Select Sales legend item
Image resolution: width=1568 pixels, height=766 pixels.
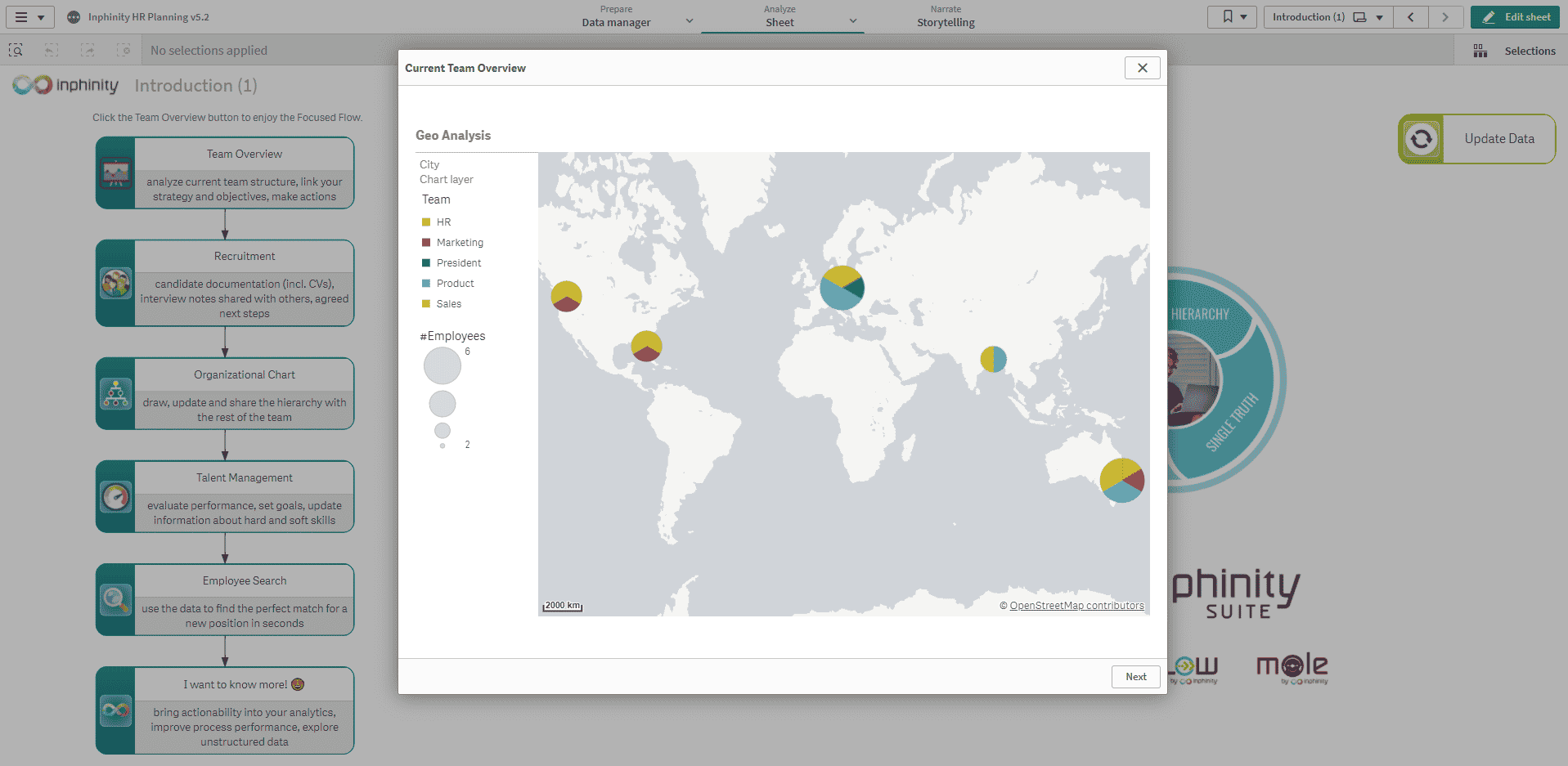click(442, 304)
